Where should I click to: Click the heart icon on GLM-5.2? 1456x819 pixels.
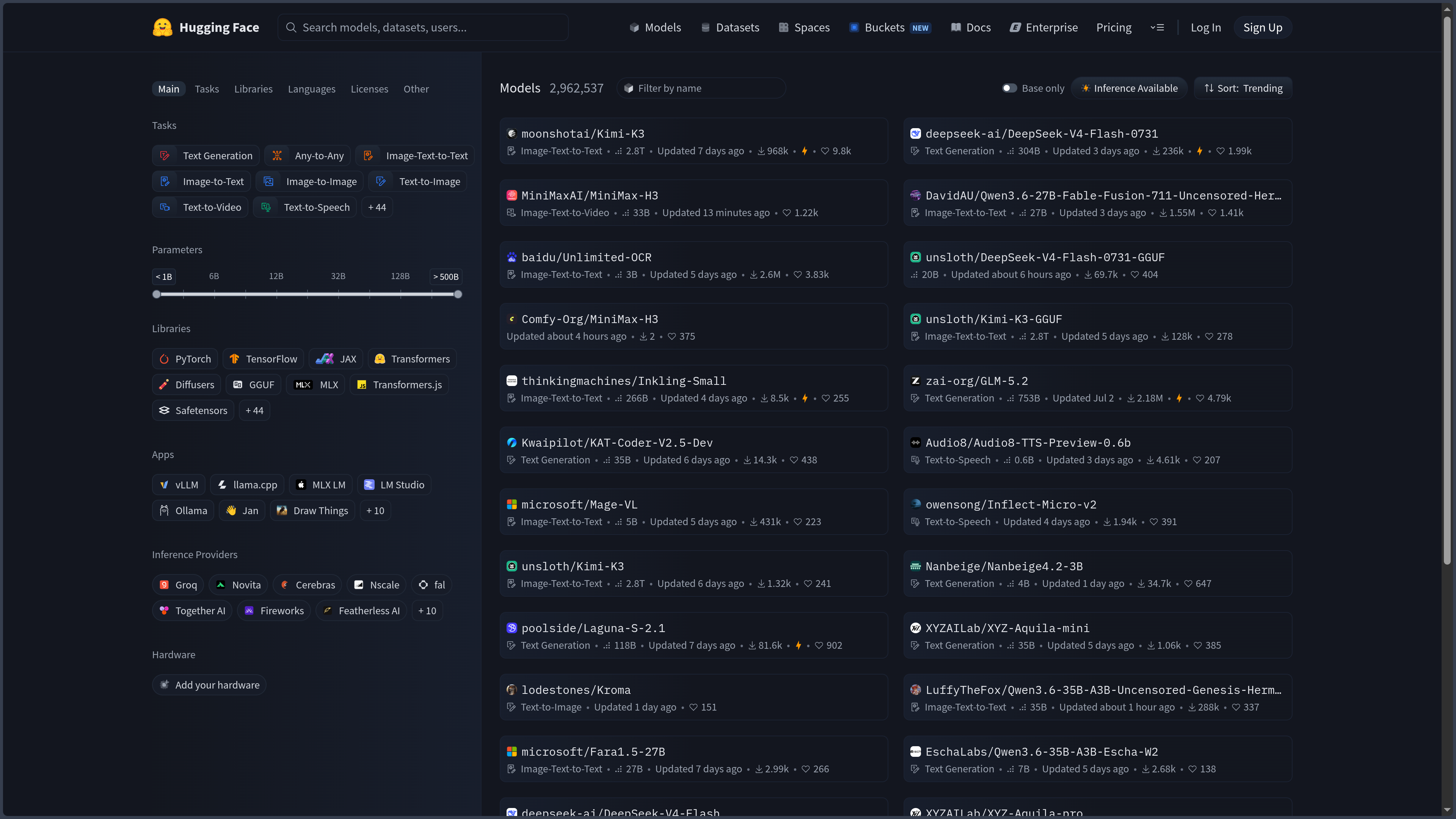(1200, 398)
